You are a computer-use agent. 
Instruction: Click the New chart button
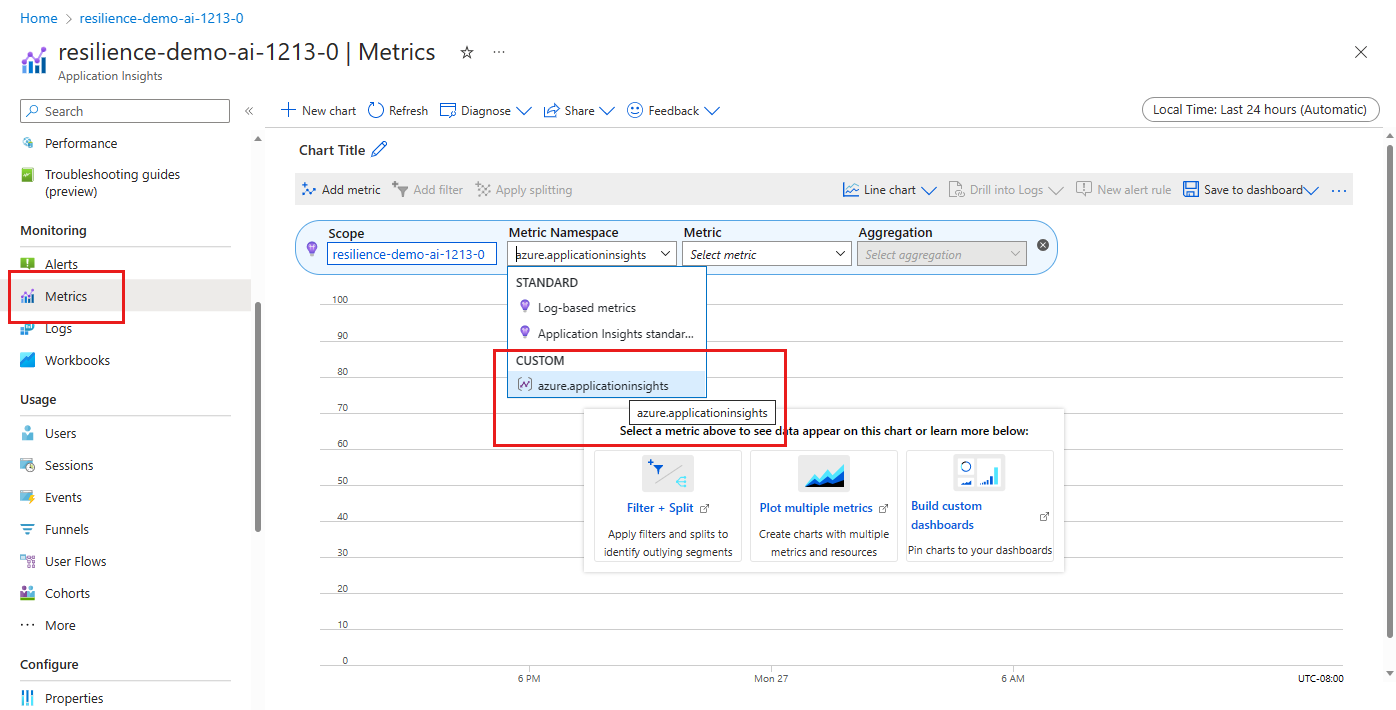pyautogui.click(x=319, y=111)
